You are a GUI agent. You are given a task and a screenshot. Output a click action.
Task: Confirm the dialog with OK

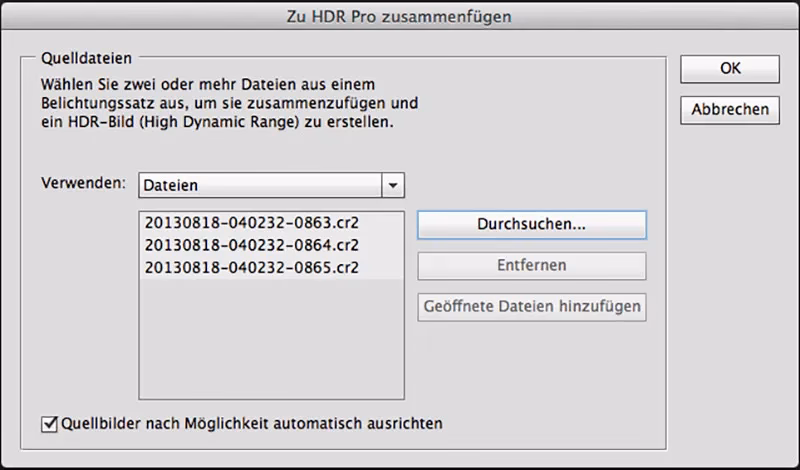coord(730,69)
